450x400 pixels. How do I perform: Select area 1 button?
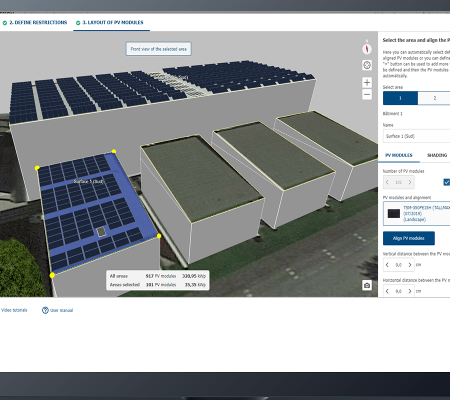[x=400, y=98]
